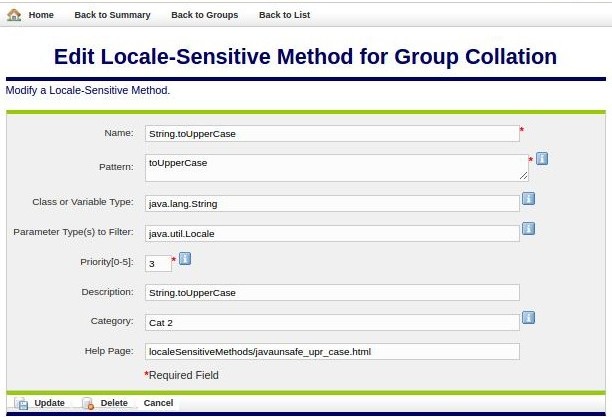Click inside the Pattern textarea
This screenshot has height=417, width=612.
pos(335,167)
